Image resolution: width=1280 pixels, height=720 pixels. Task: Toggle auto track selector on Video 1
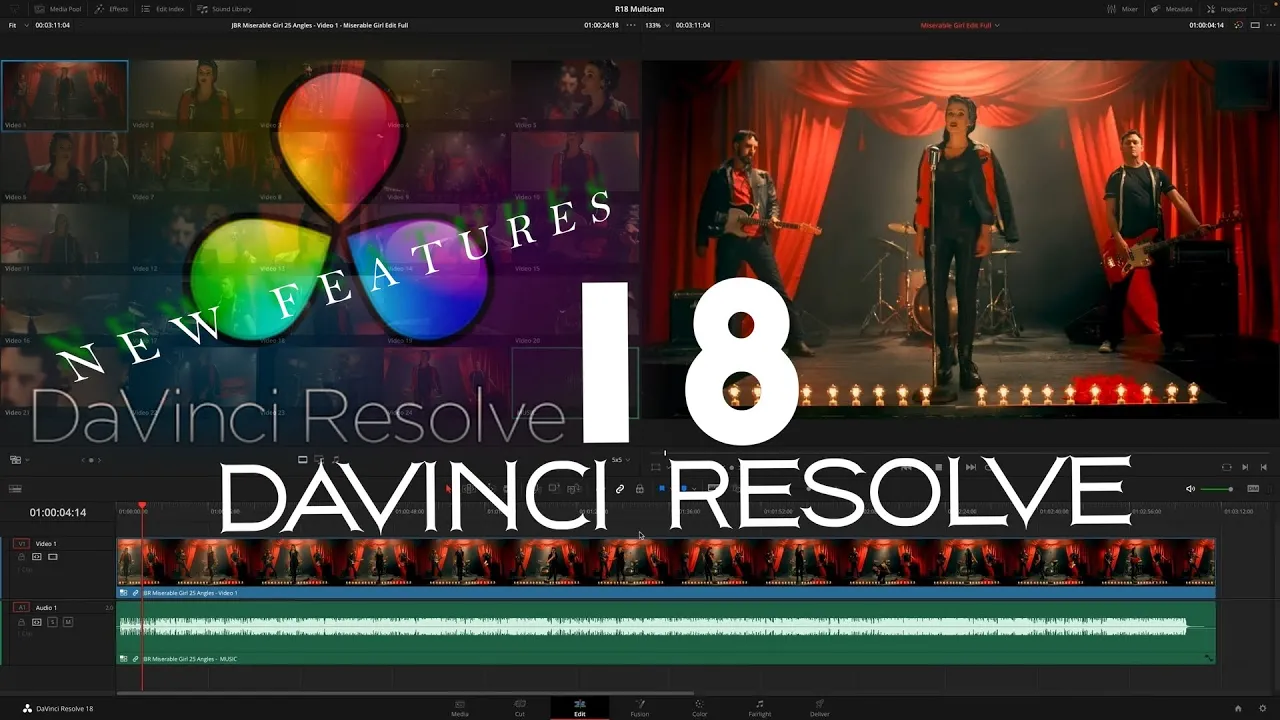click(x=37, y=557)
